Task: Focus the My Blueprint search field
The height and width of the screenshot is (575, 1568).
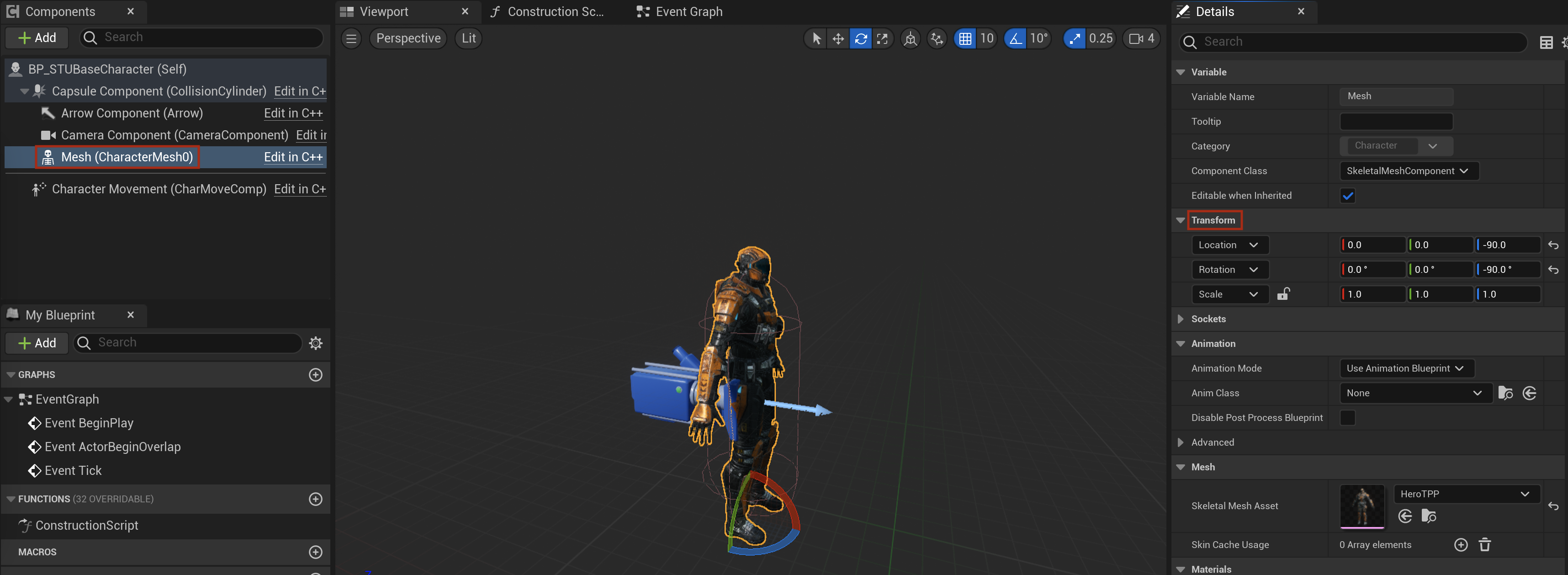Action: (187, 343)
